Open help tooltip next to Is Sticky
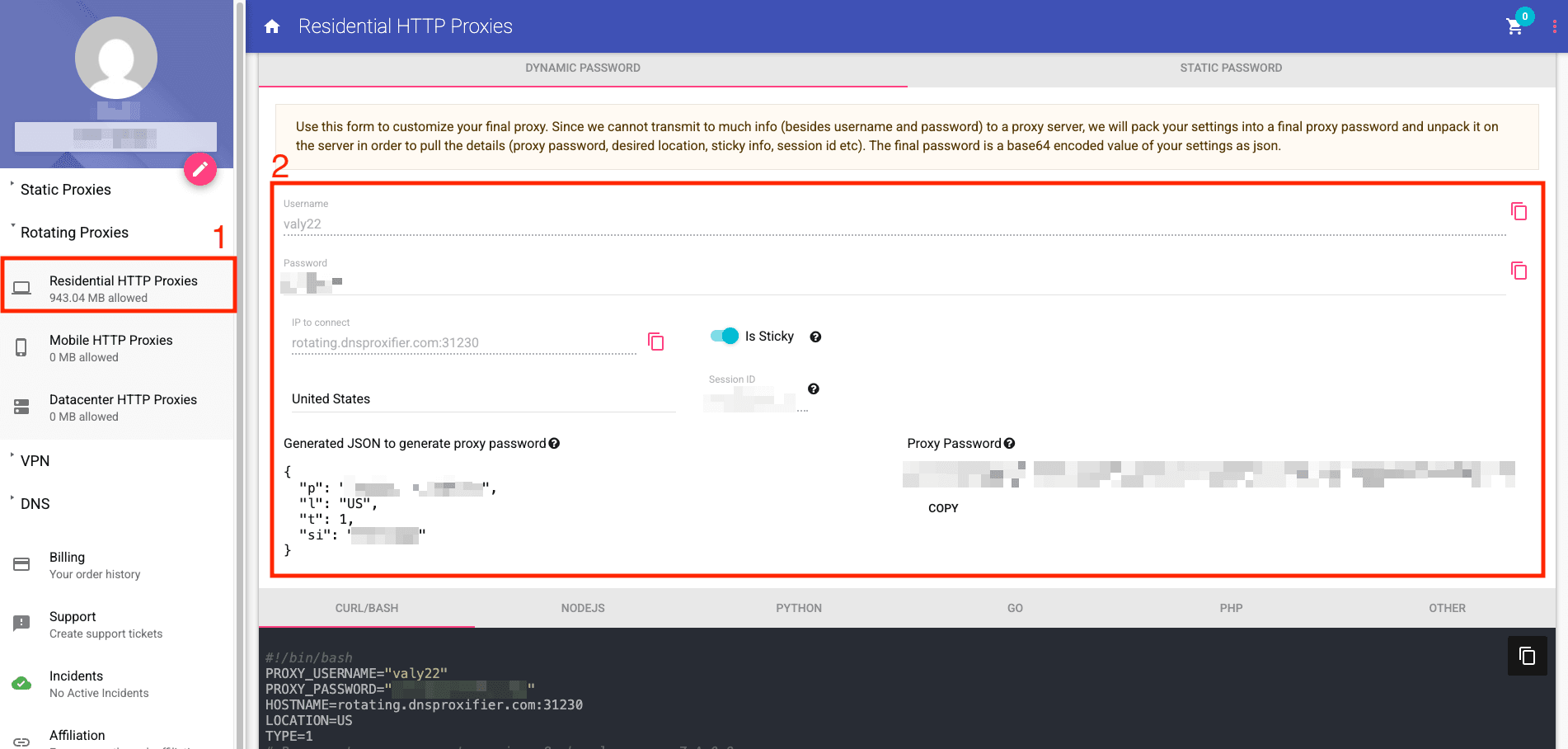 (x=815, y=337)
